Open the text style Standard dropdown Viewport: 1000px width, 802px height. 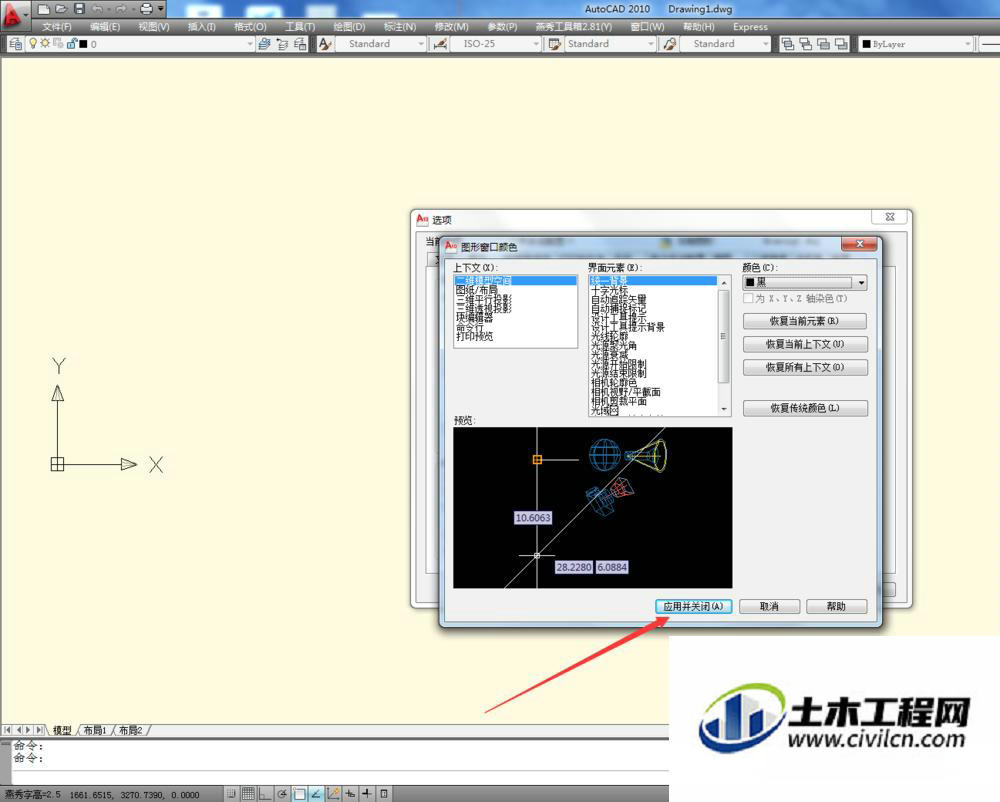point(421,44)
